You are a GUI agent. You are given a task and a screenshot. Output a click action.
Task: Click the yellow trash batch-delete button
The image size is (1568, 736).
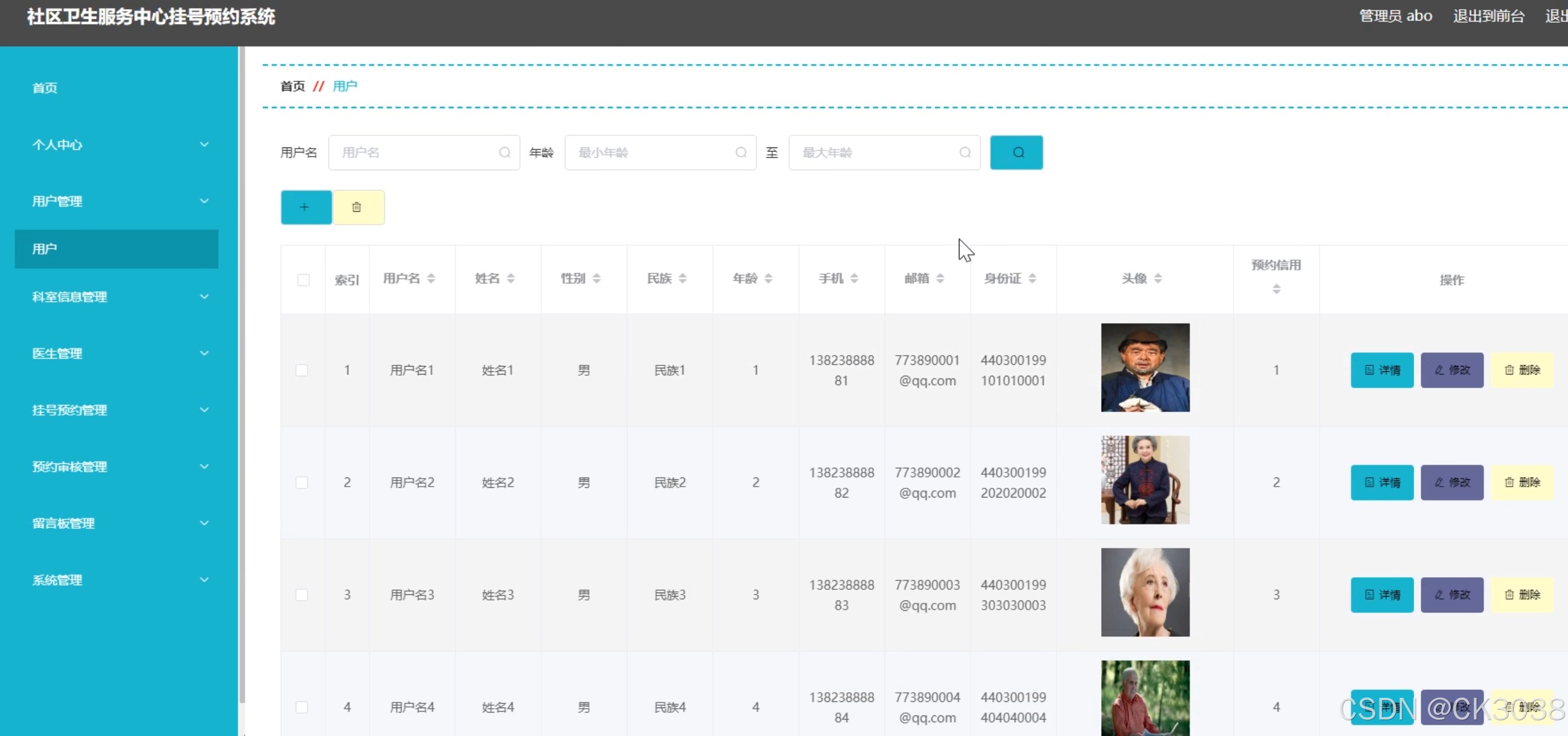pyautogui.click(x=358, y=207)
